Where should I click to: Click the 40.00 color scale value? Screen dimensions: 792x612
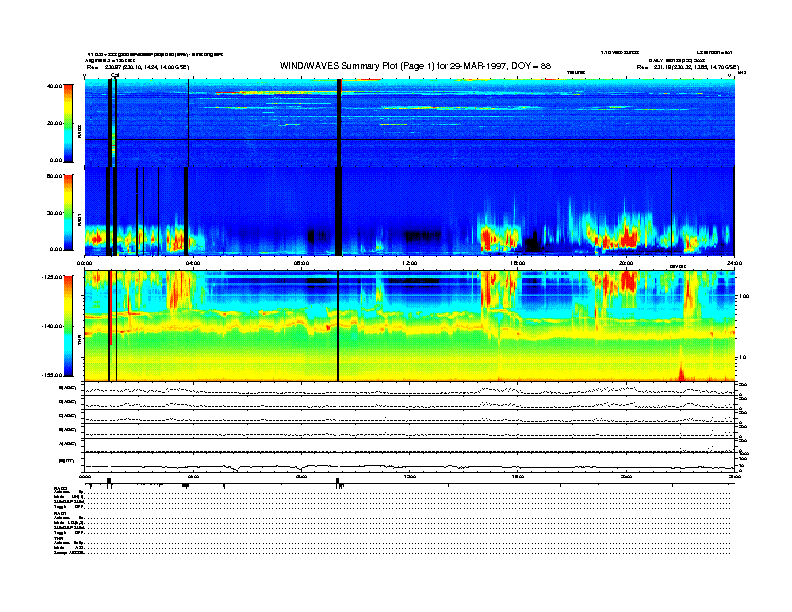tap(54, 86)
